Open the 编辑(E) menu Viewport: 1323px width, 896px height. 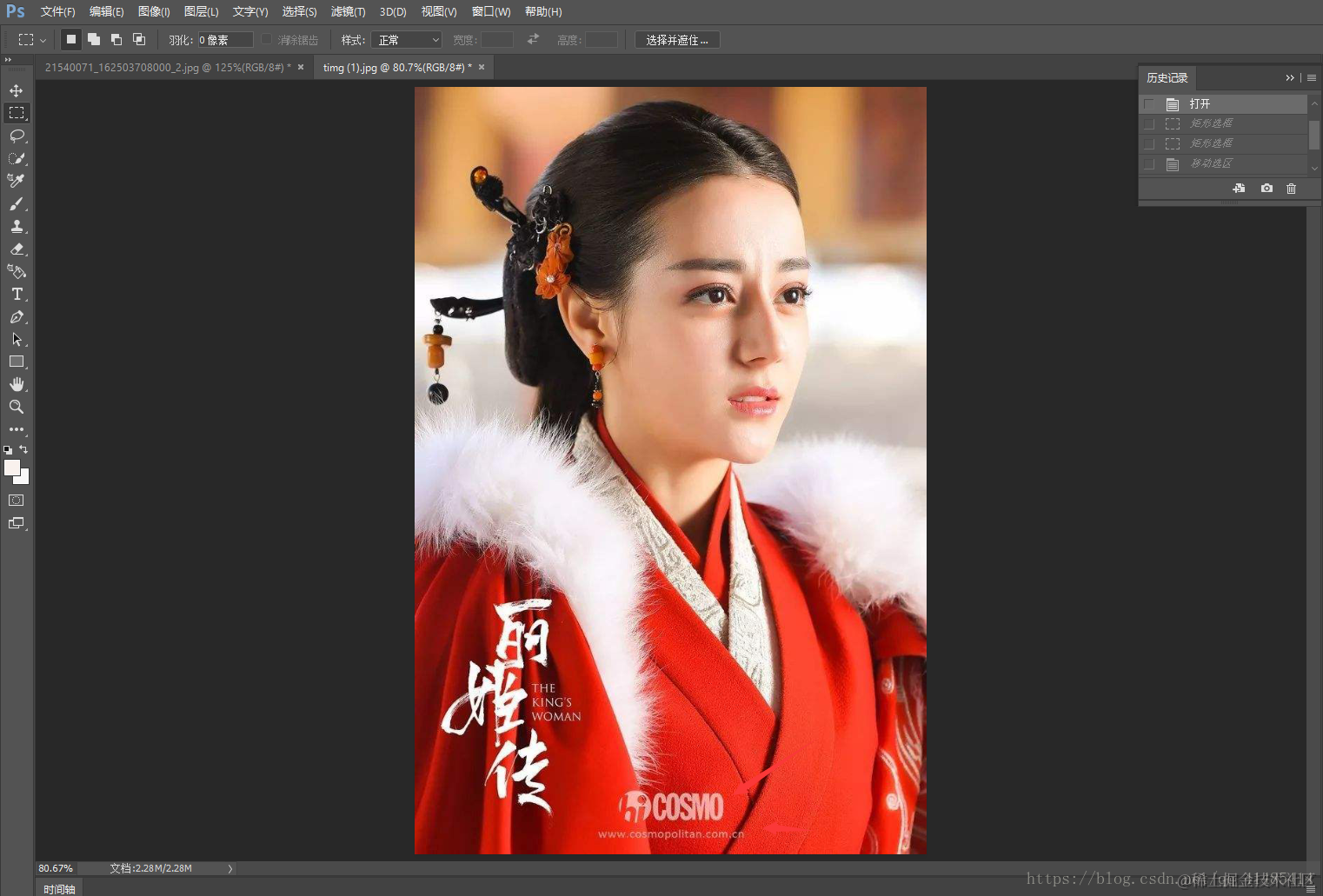click(106, 11)
